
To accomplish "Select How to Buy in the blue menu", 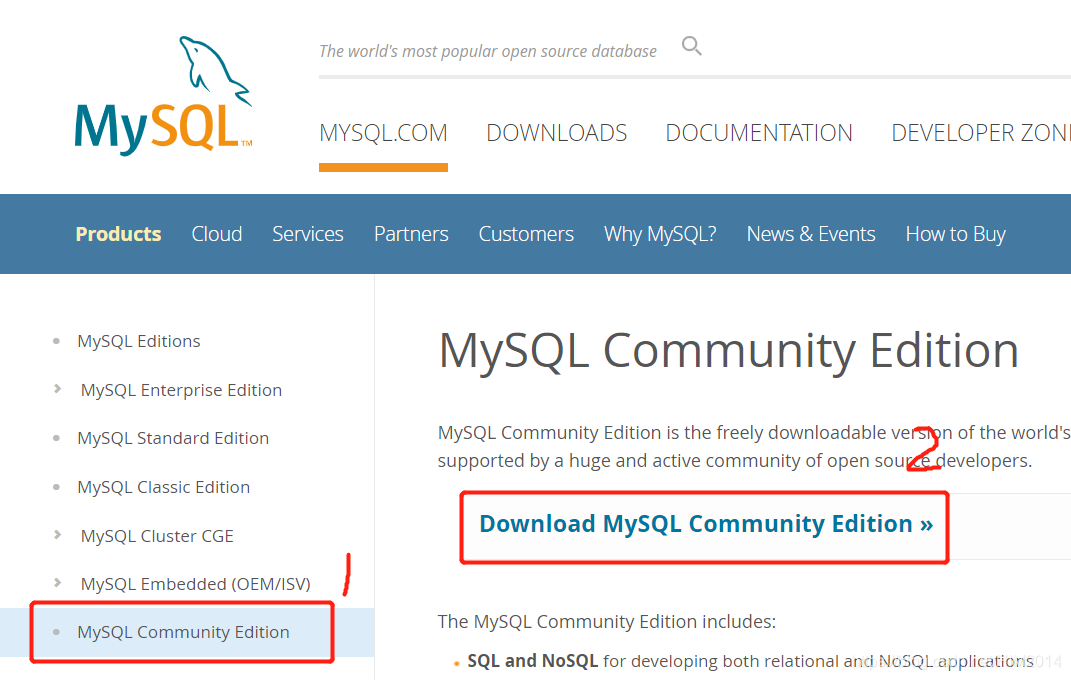I will point(956,234).
